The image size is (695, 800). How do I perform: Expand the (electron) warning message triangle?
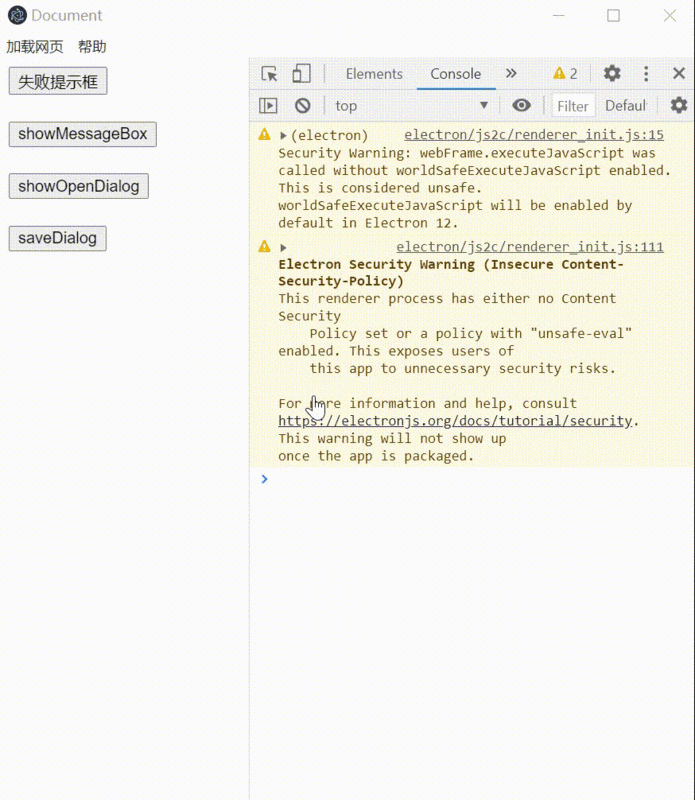[283, 136]
